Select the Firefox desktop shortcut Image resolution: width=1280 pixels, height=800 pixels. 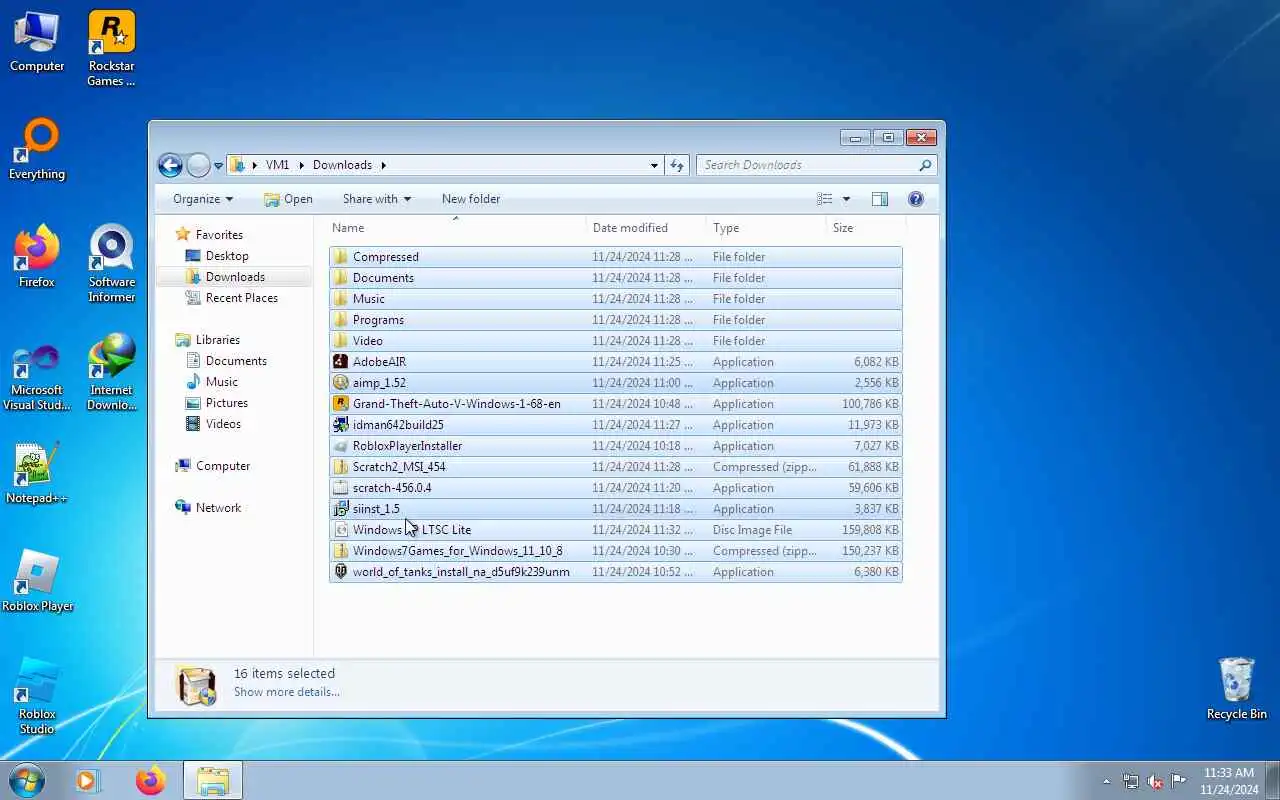tap(37, 257)
